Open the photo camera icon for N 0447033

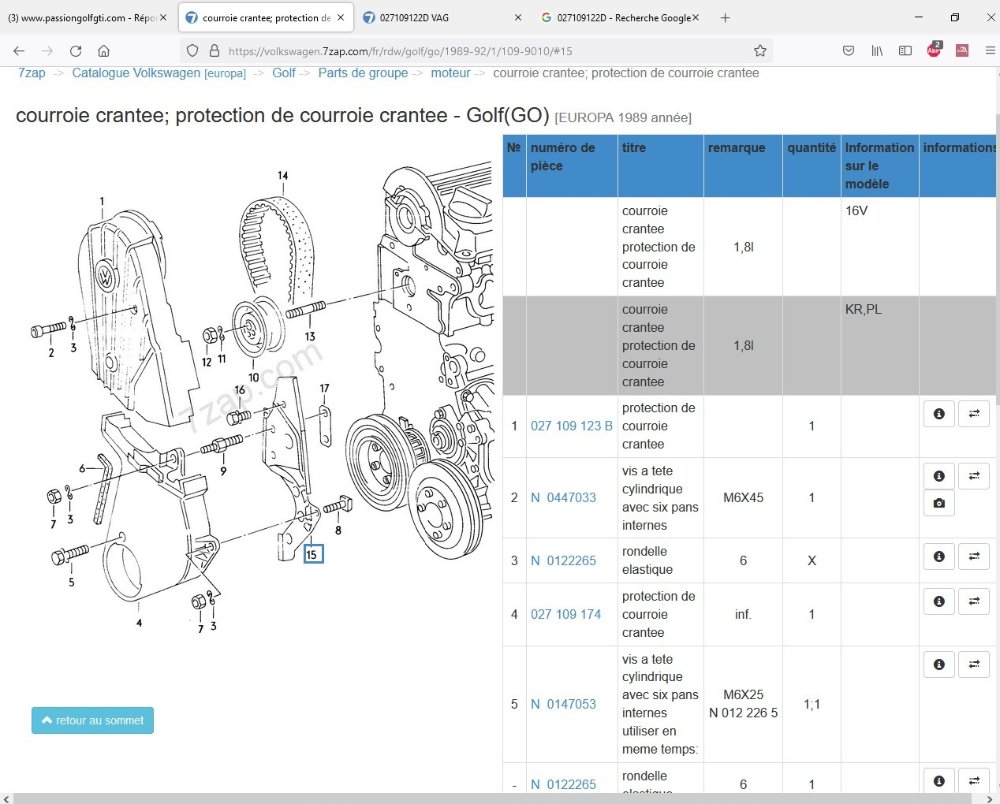pyautogui.click(x=939, y=504)
